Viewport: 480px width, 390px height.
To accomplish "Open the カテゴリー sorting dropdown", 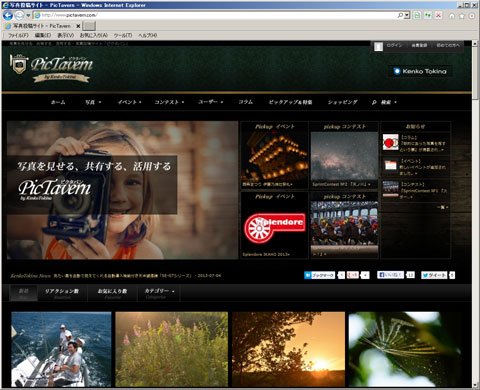I will (159, 292).
